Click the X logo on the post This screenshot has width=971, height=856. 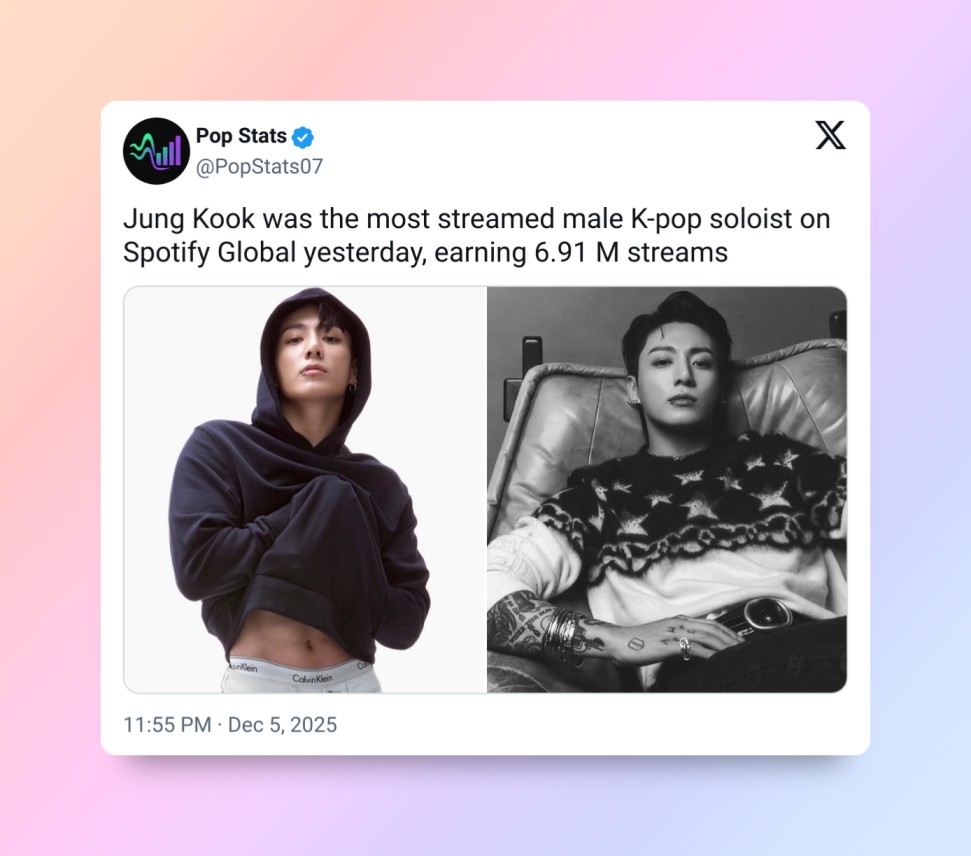[x=830, y=135]
